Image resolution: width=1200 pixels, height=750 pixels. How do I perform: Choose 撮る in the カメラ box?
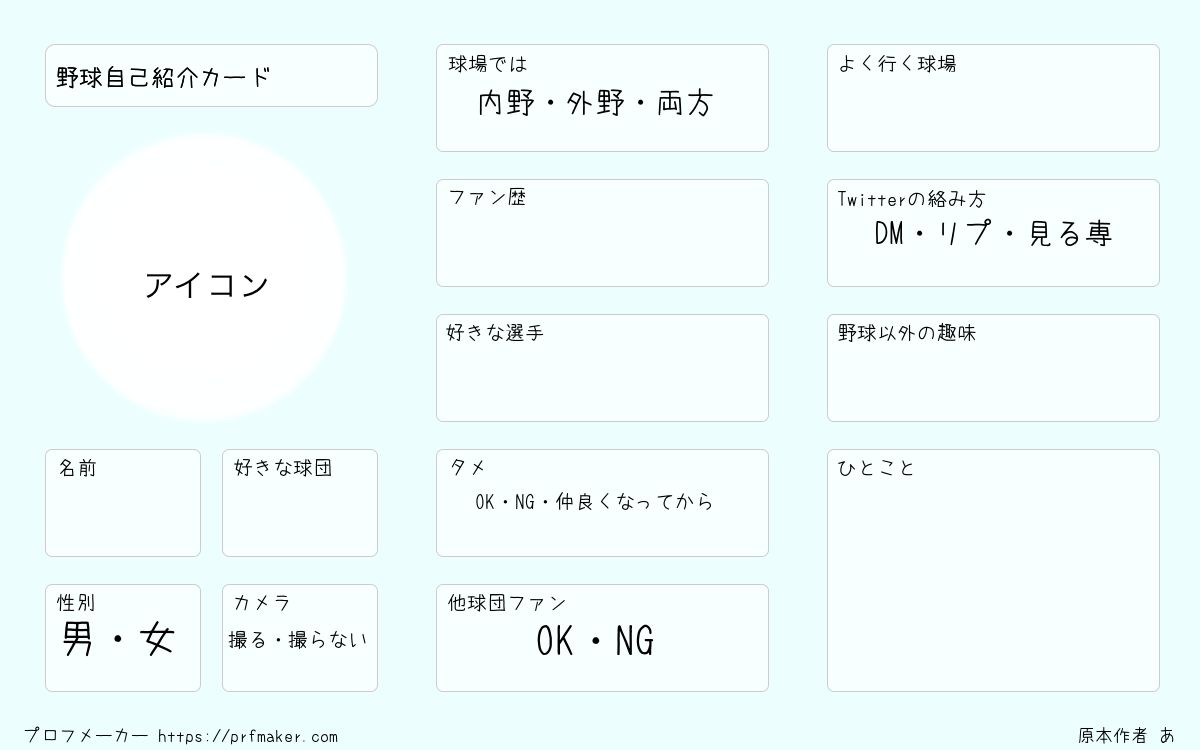[x=247, y=640]
